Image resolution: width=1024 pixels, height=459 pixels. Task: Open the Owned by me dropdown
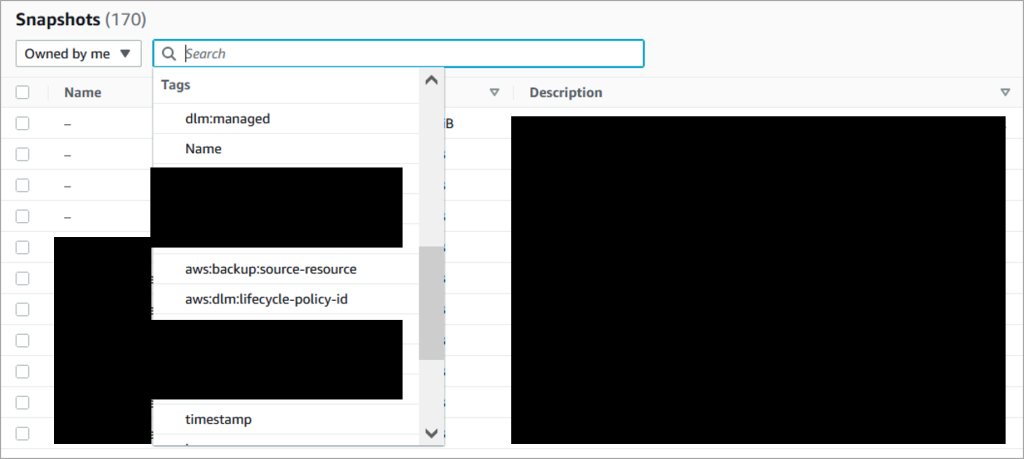click(78, 54)
